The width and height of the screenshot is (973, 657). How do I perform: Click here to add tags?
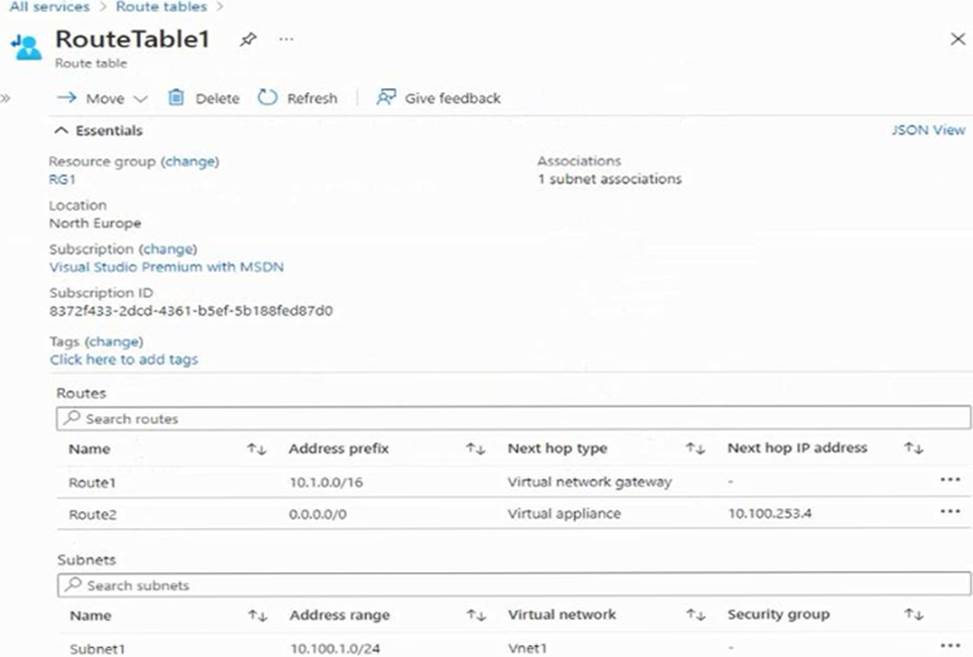pos(124,359)
